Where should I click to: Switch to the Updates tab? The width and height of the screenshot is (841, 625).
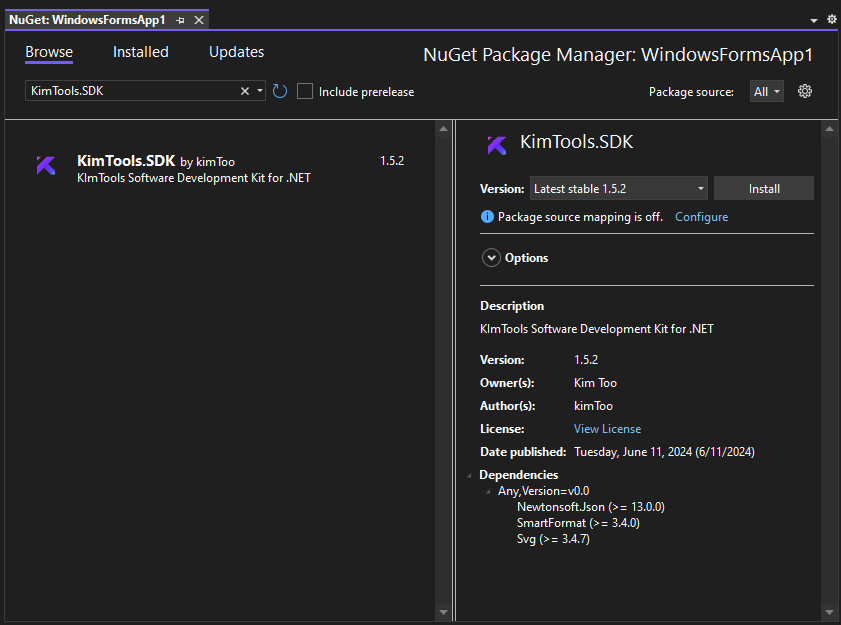(236, 52)
